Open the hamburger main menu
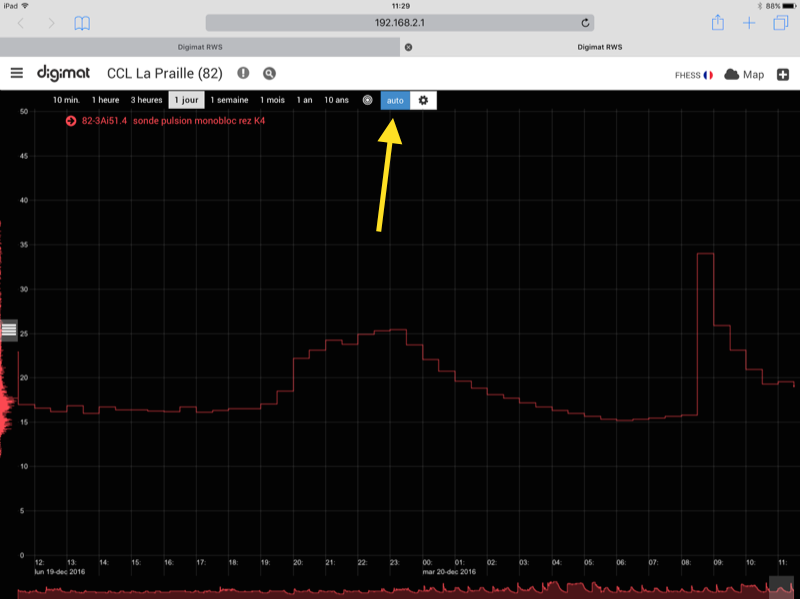 coord(17,73)
